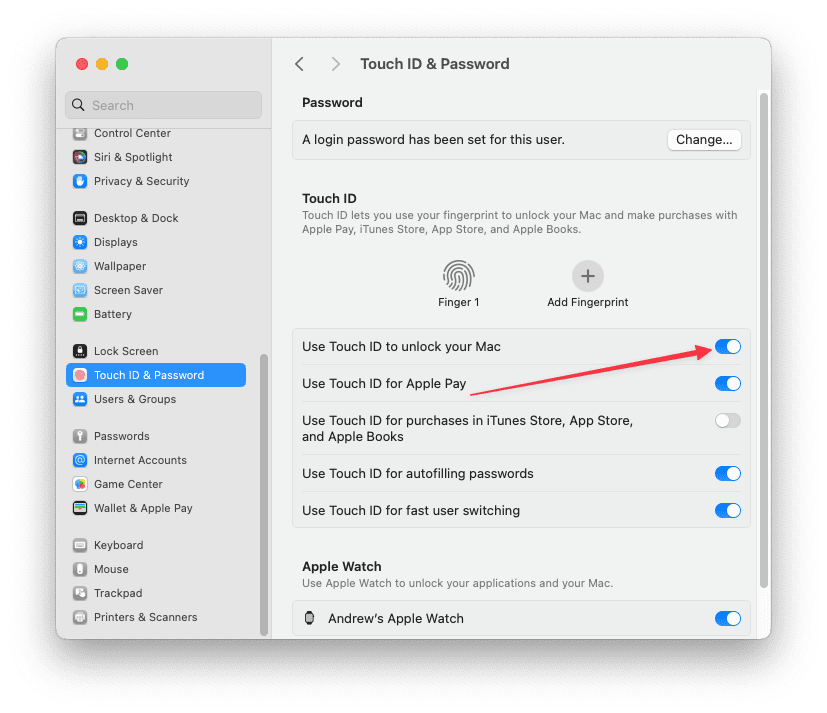827x713 pixels.
Task: Click the "Touch ID" section heading
Action: tap(329, 198)
